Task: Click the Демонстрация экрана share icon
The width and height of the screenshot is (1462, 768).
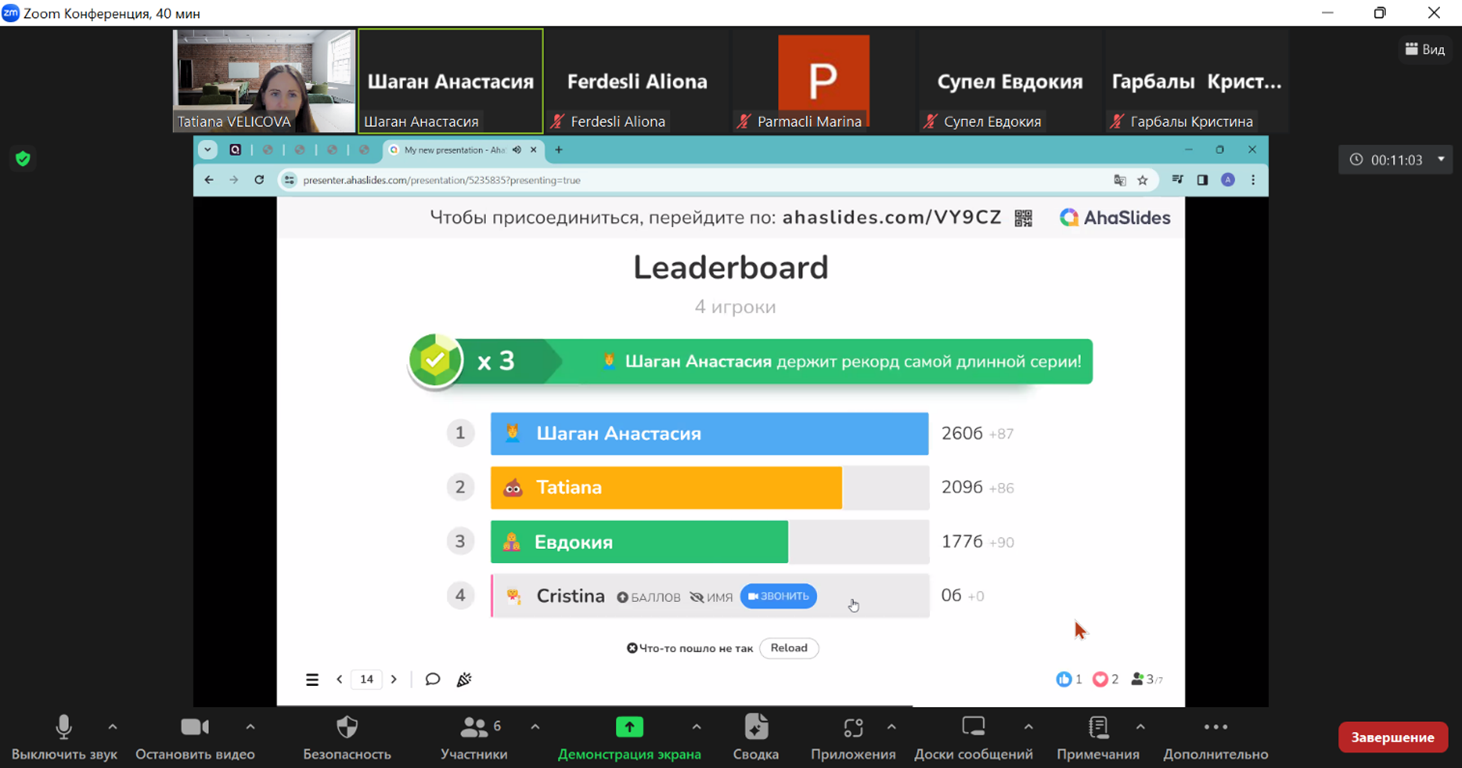Action: pyautogui.click(x=629, y=728)
